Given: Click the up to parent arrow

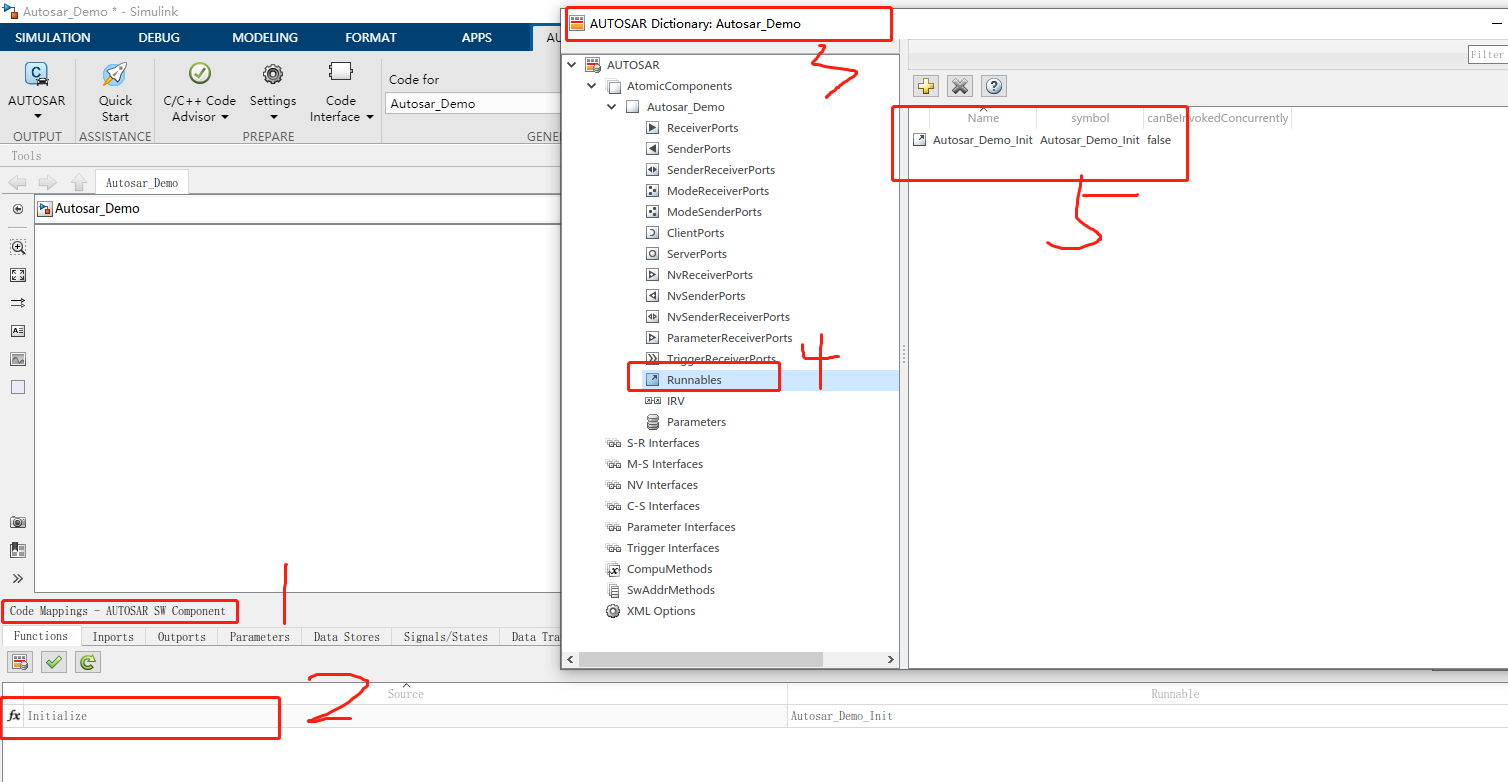Looking at the screenshot, I should click(x=78, y=182).
